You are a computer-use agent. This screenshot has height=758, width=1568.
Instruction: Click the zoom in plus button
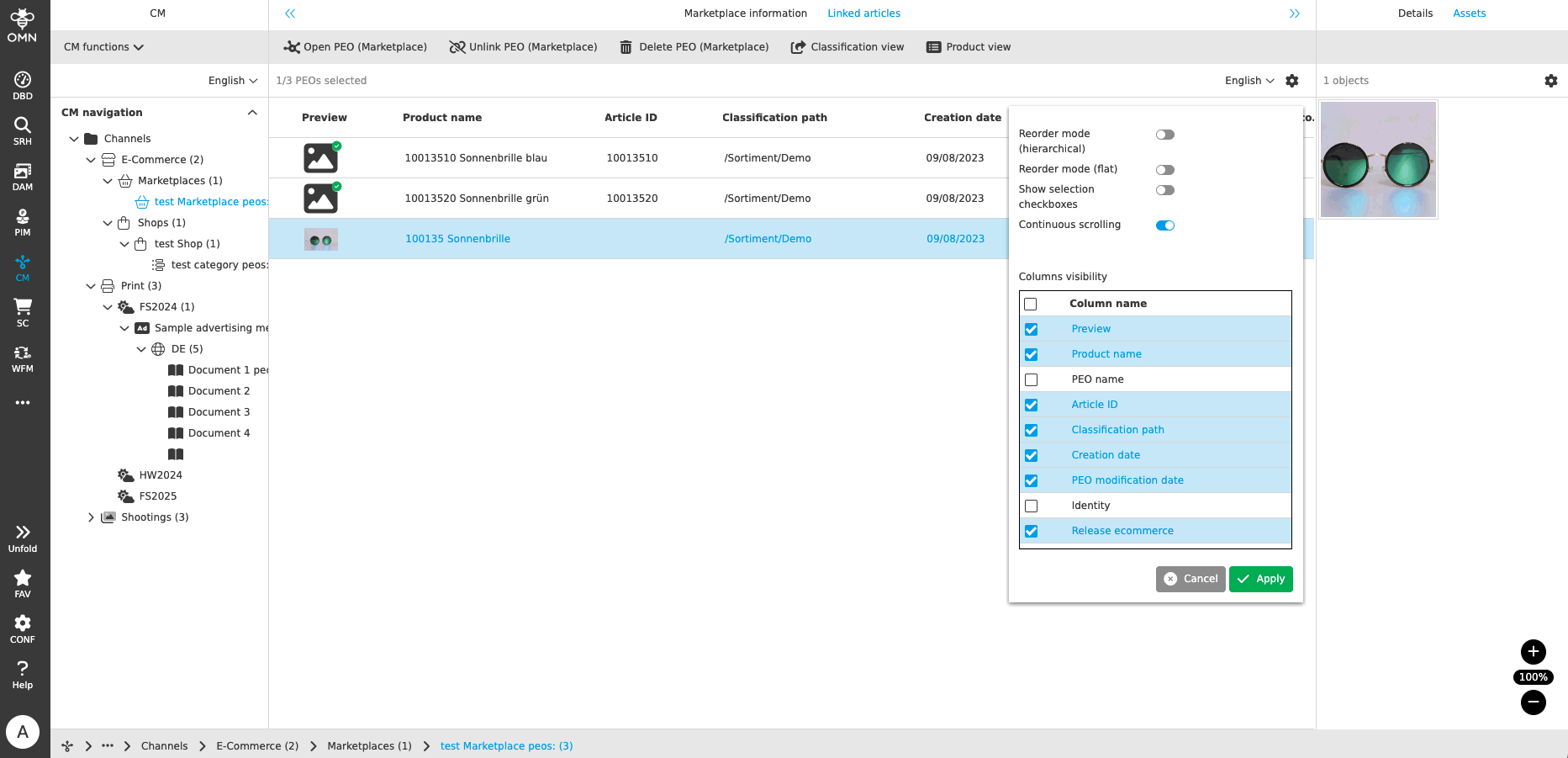tap(1533, 651)
